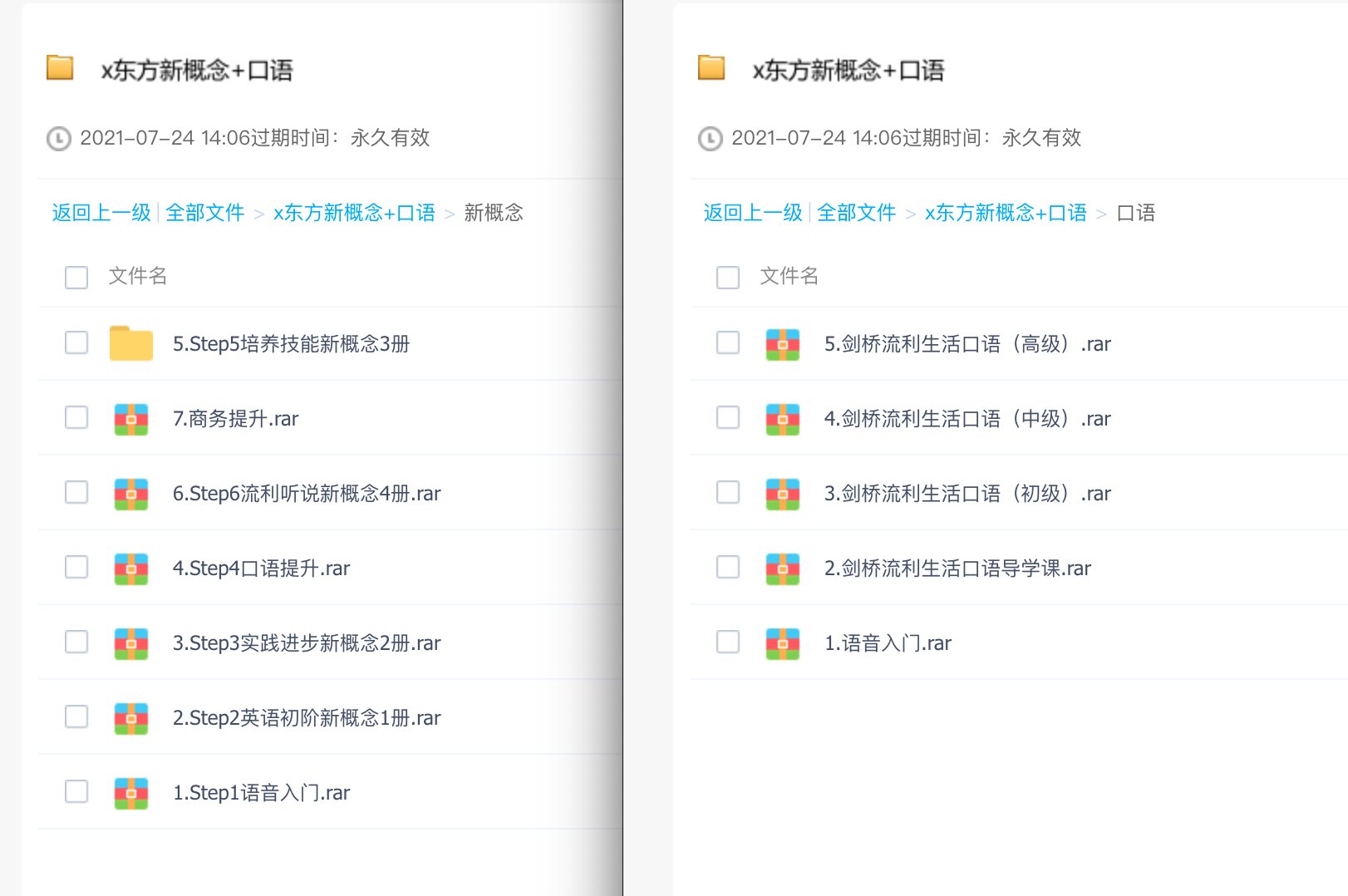Click archive icon of 1.语音入门.rar

[783, 643]
